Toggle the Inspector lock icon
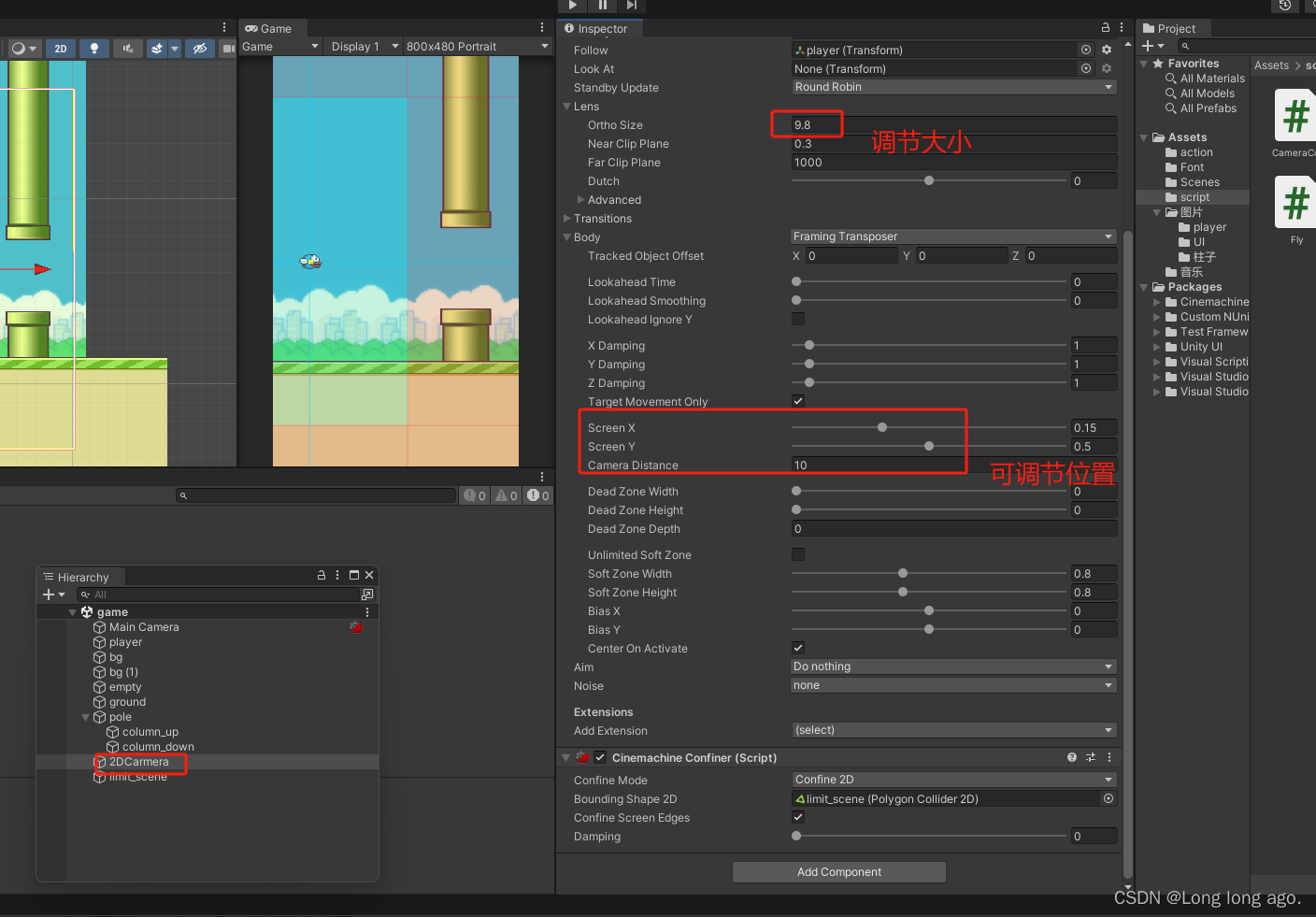 [1106, 28]
